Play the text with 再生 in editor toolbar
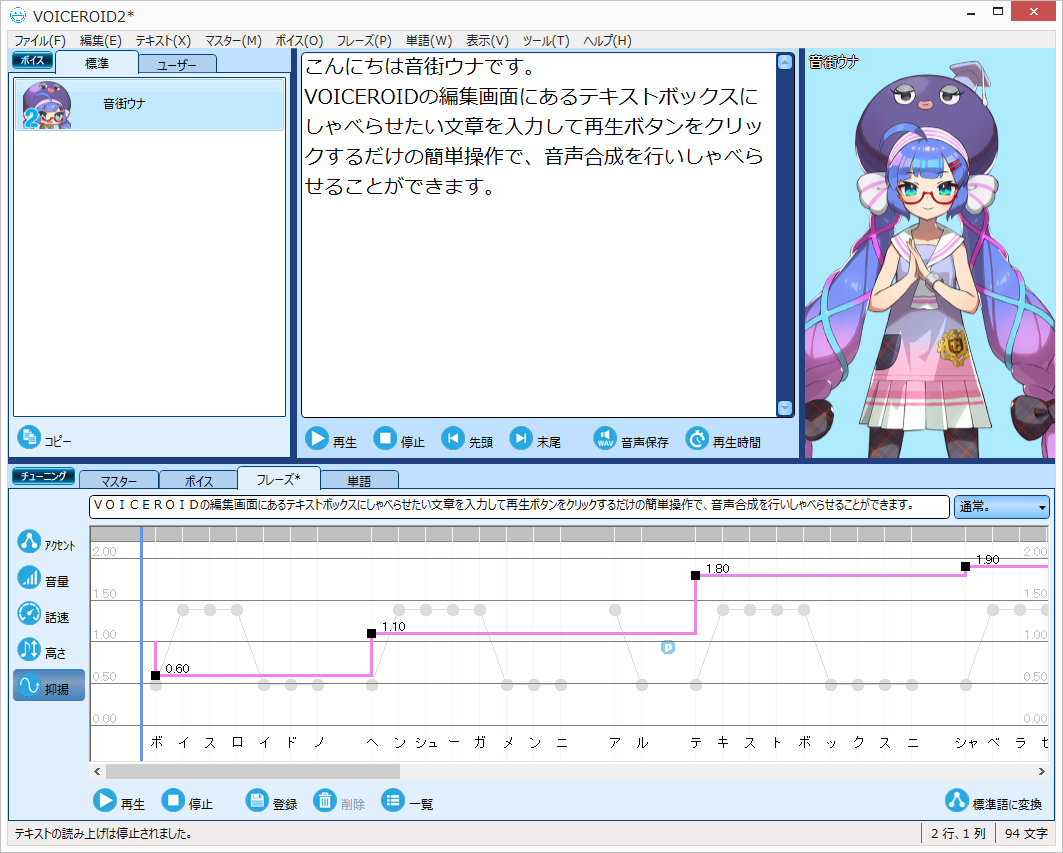 coord(330,440)
